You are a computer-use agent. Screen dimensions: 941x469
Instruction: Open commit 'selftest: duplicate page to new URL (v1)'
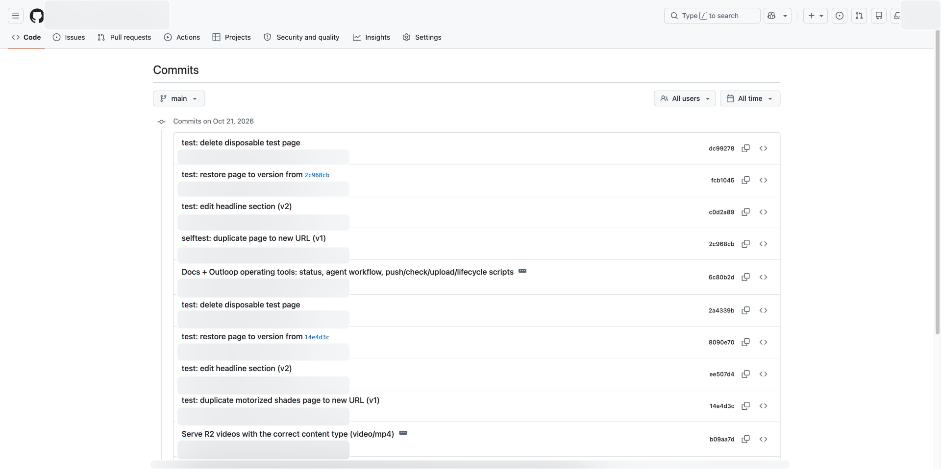(x=253, y=238)
